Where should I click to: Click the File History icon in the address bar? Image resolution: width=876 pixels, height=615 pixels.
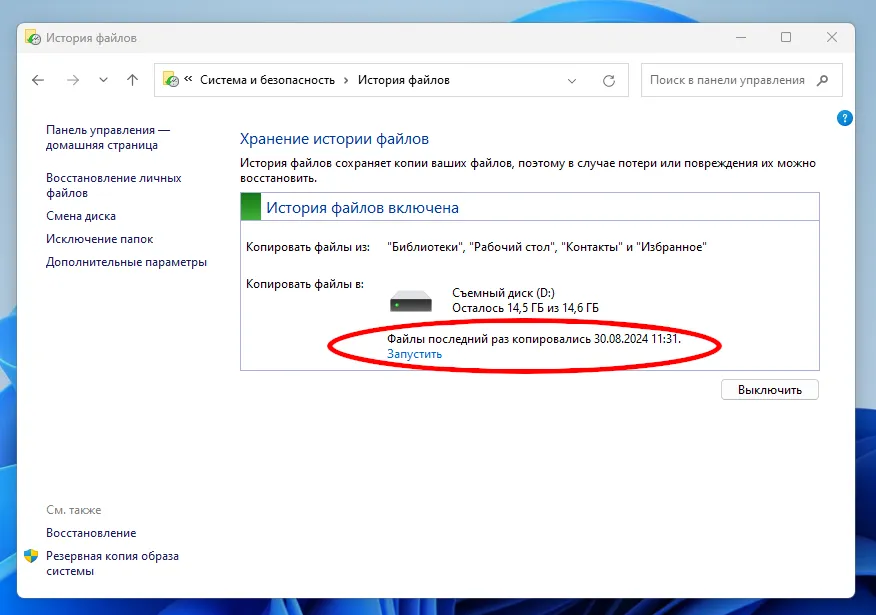coord(171,80)
